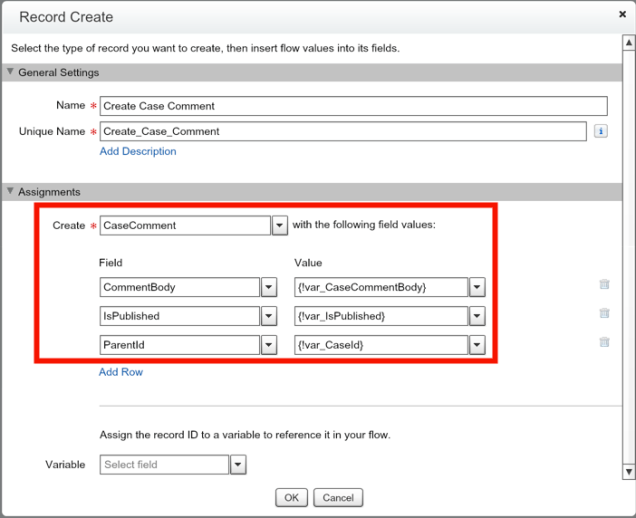Screen dimensions: 636x518
Task: Click trash icon for IsPublished row
Action: [x=604, y=314]
